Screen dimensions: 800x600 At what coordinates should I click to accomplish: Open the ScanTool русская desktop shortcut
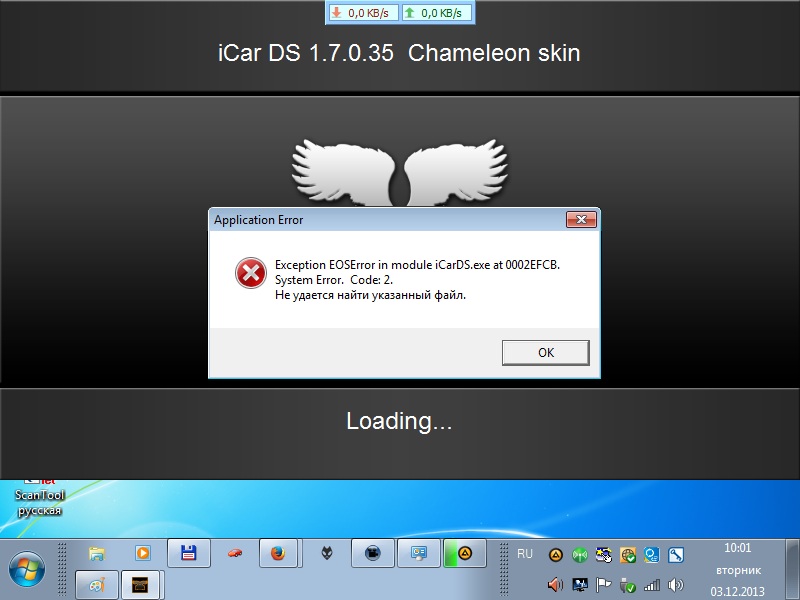pyautogui.click(x=39, y=500)
